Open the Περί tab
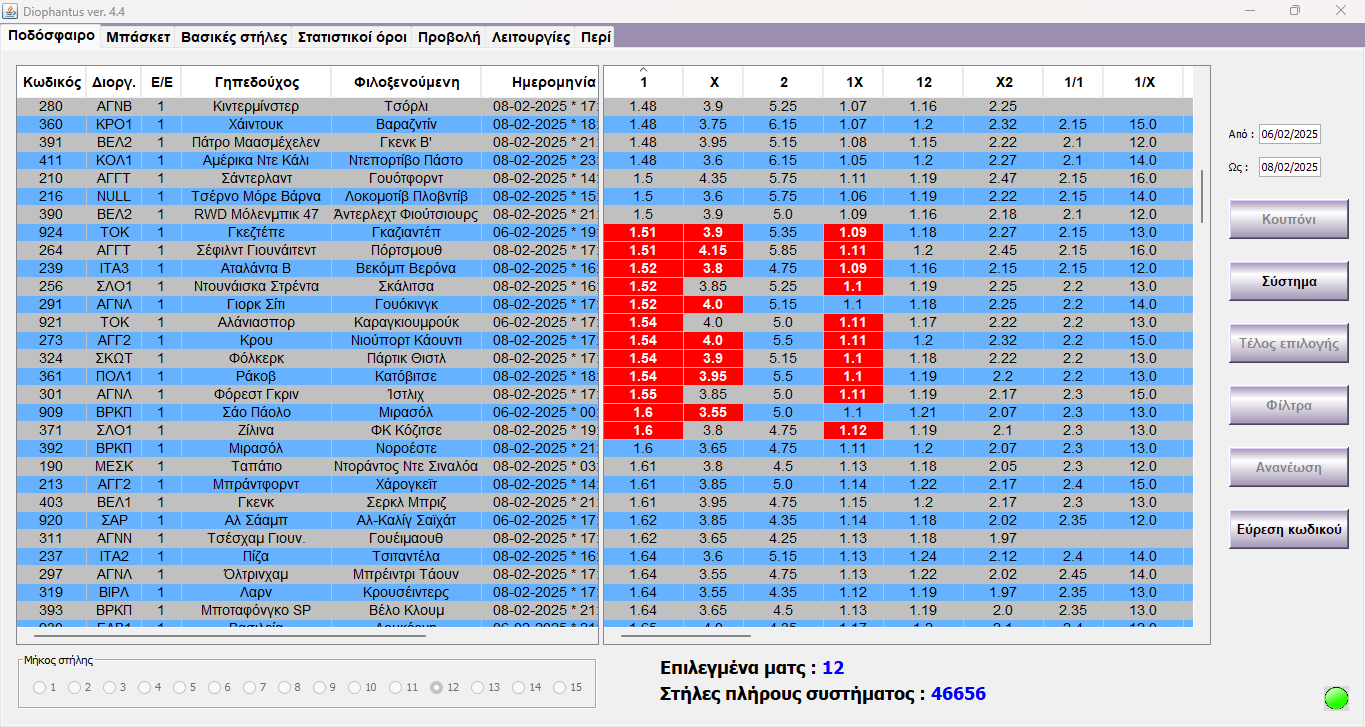 tap(595, 37)
